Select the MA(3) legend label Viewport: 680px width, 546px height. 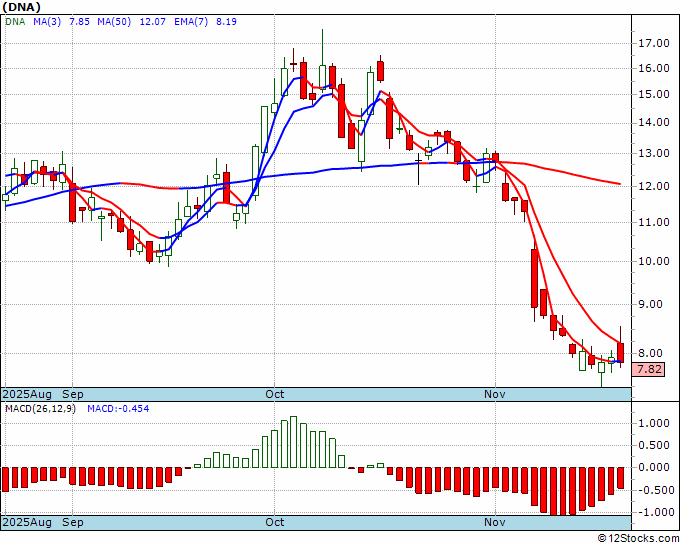coord(47,21)
